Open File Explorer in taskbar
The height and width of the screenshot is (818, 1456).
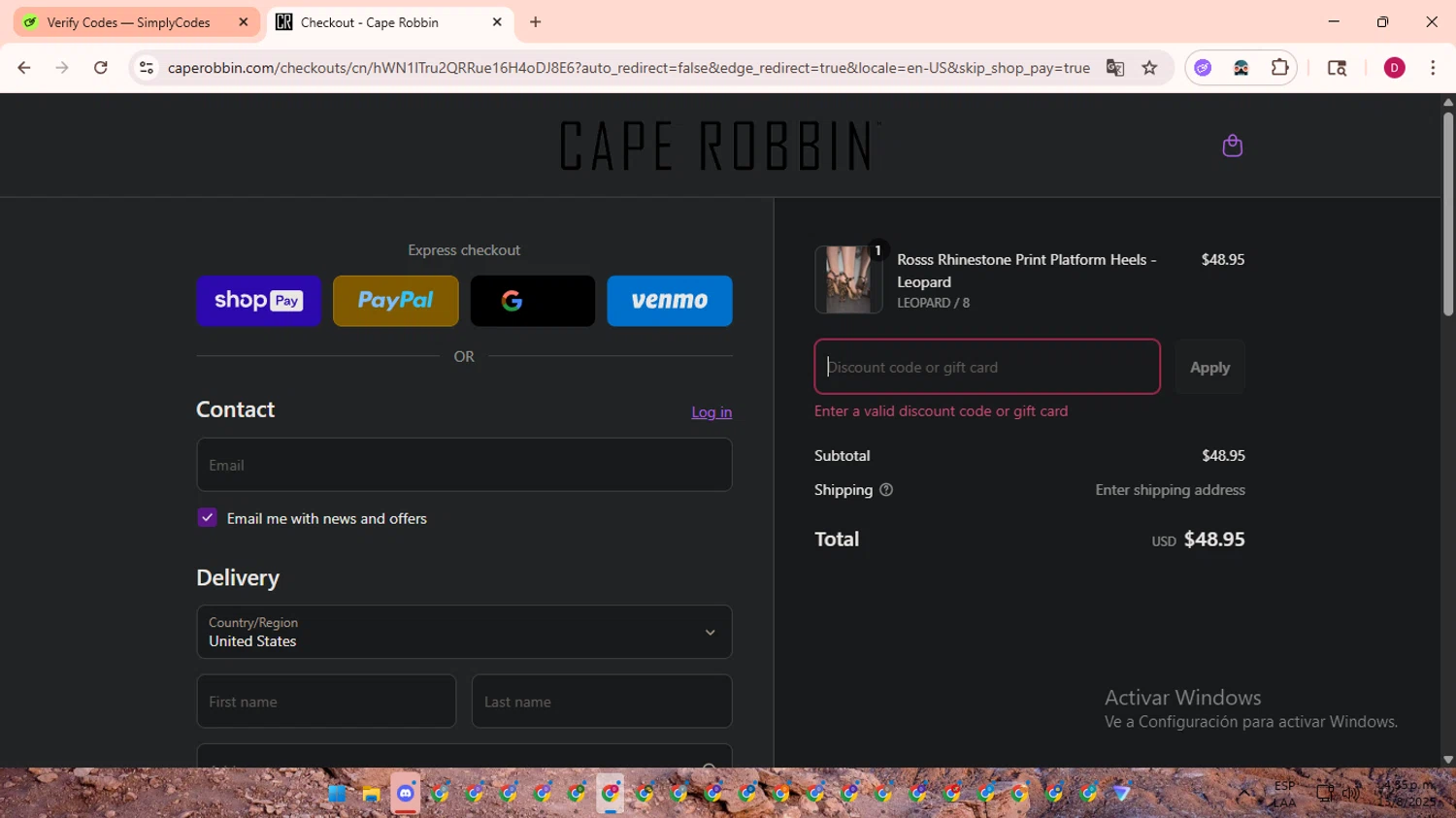(371, 794)
